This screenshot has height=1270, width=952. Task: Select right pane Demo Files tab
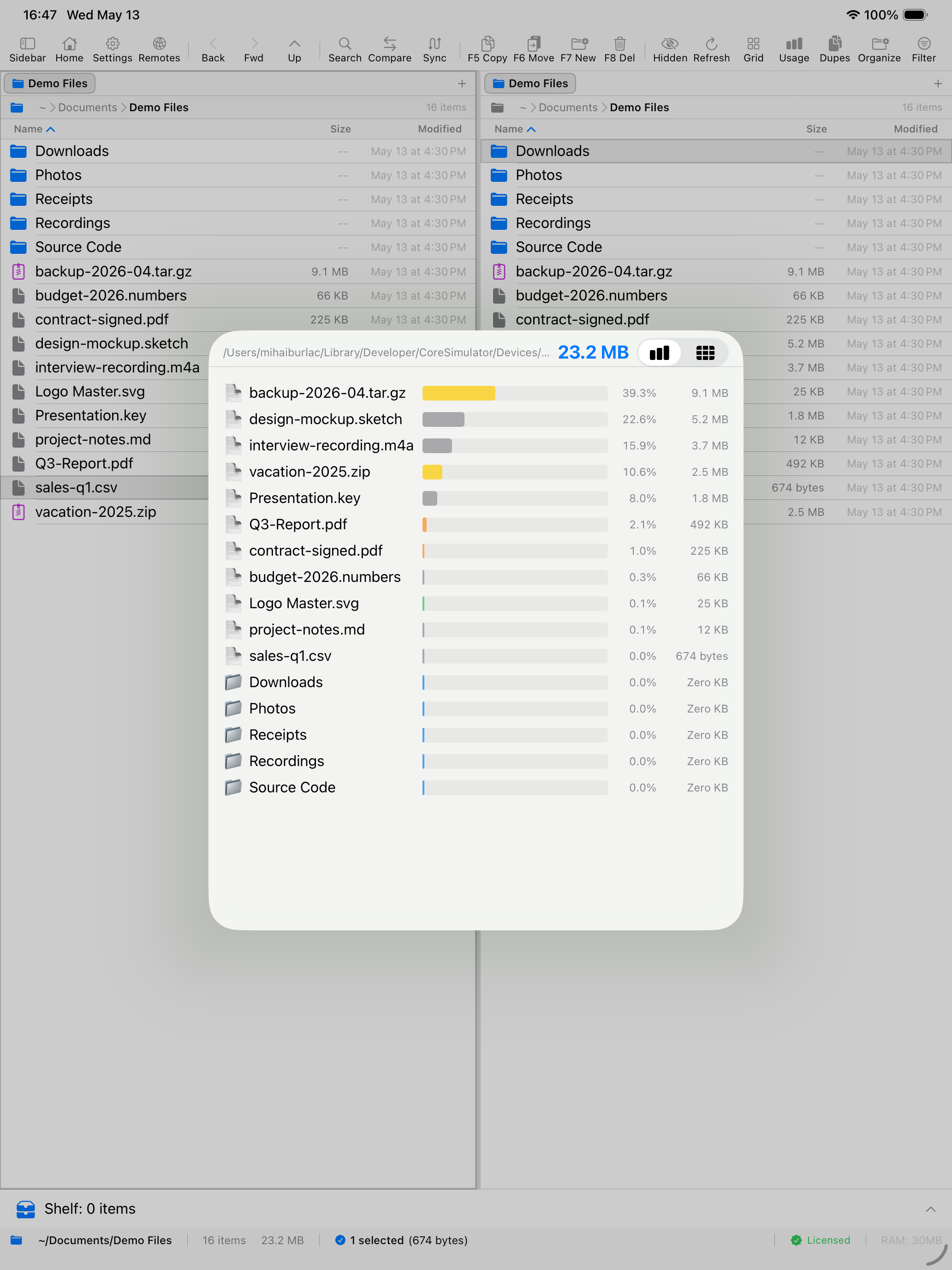[x=530, y=83]
